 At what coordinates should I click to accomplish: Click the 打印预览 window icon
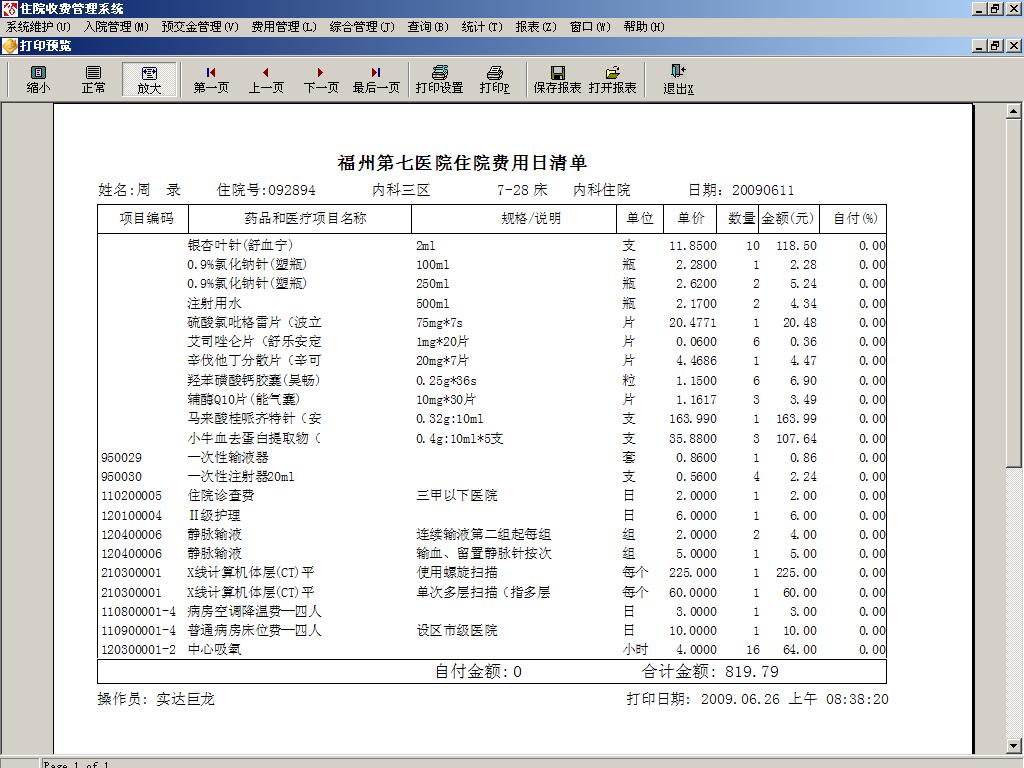9,46
